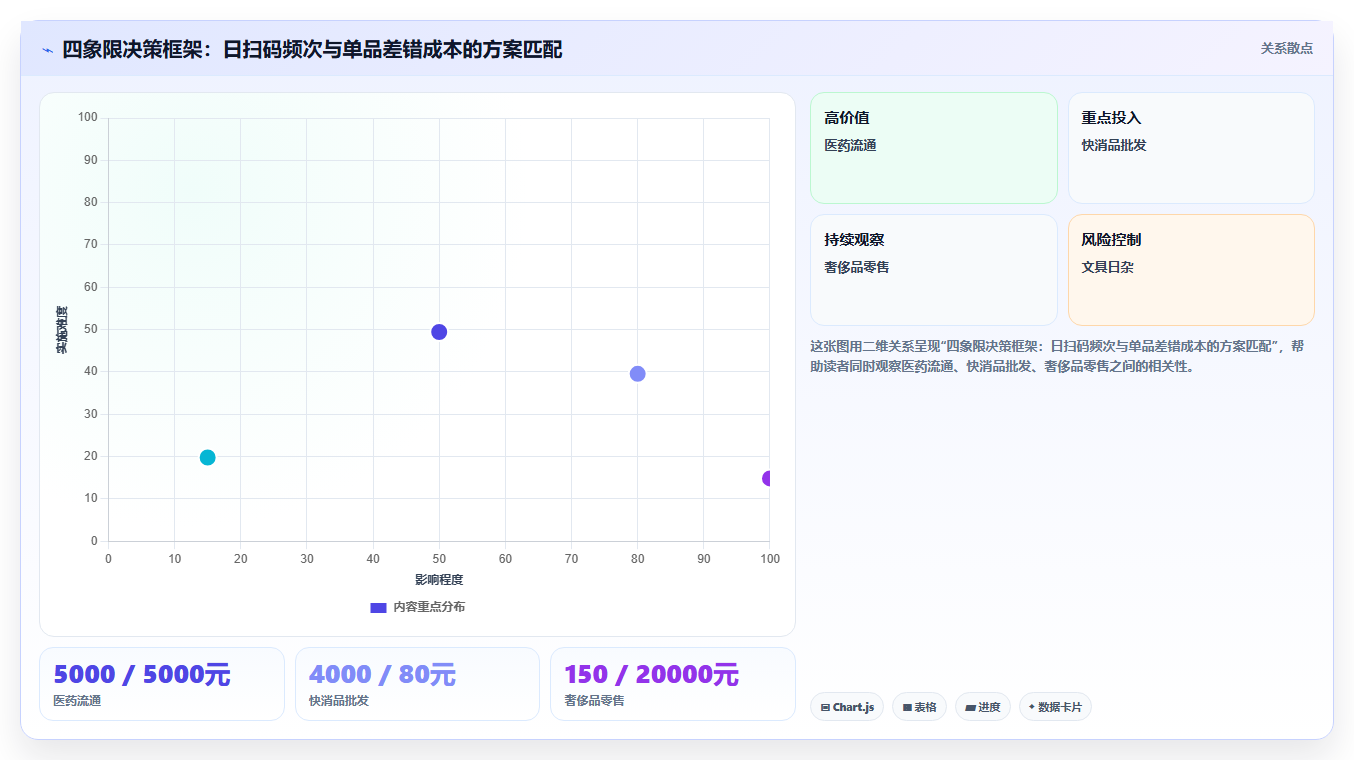
Task: Click the 150 / 20000元 stat value
Action: pos(651,675)
